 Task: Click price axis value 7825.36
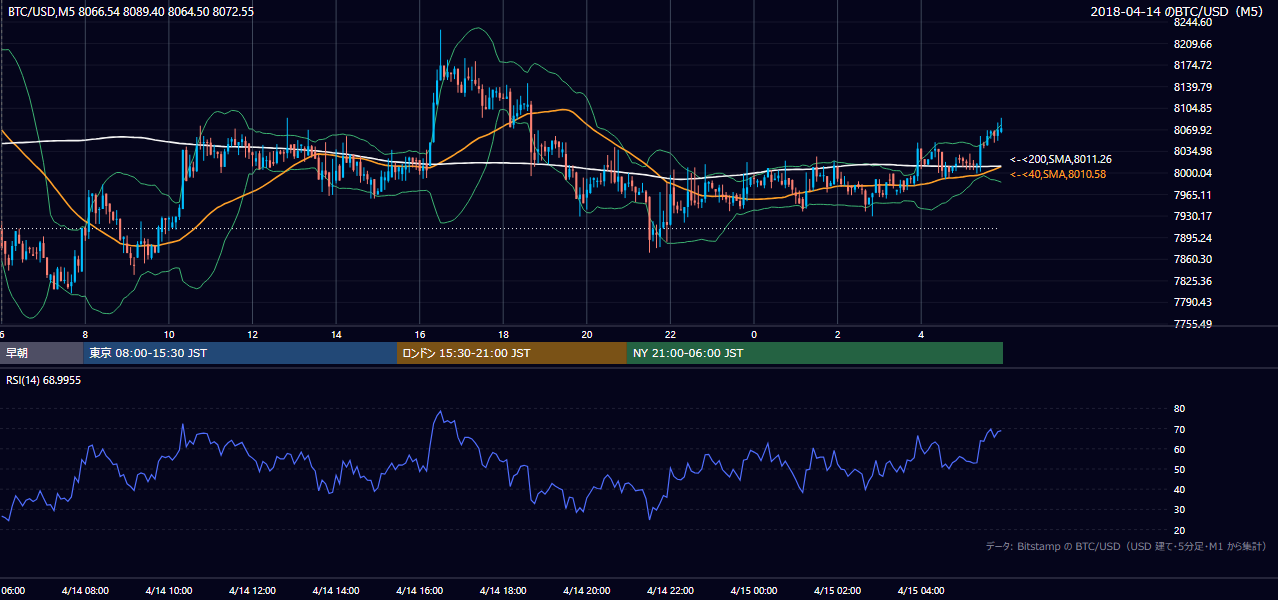(x=1193, y=281)
